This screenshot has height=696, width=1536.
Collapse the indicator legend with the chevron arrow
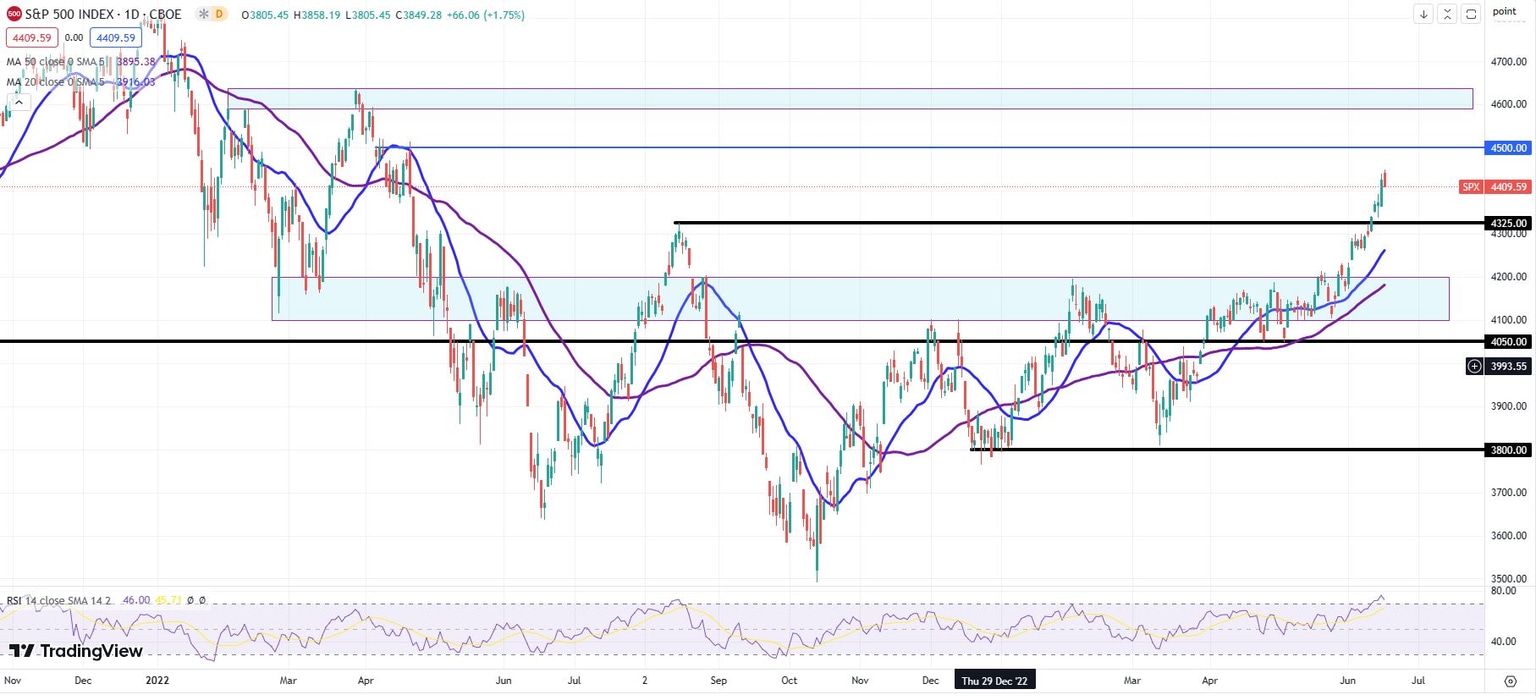(19, 102)
